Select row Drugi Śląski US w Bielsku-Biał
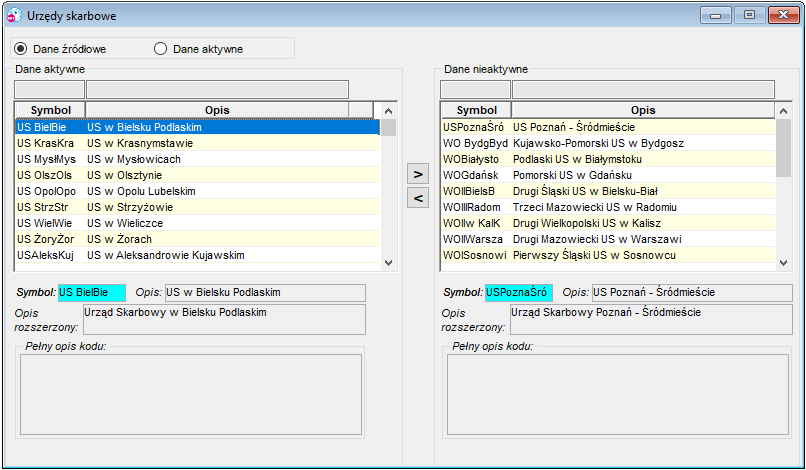The height and width of the screenshot is (470, 806). coord(609,191)
